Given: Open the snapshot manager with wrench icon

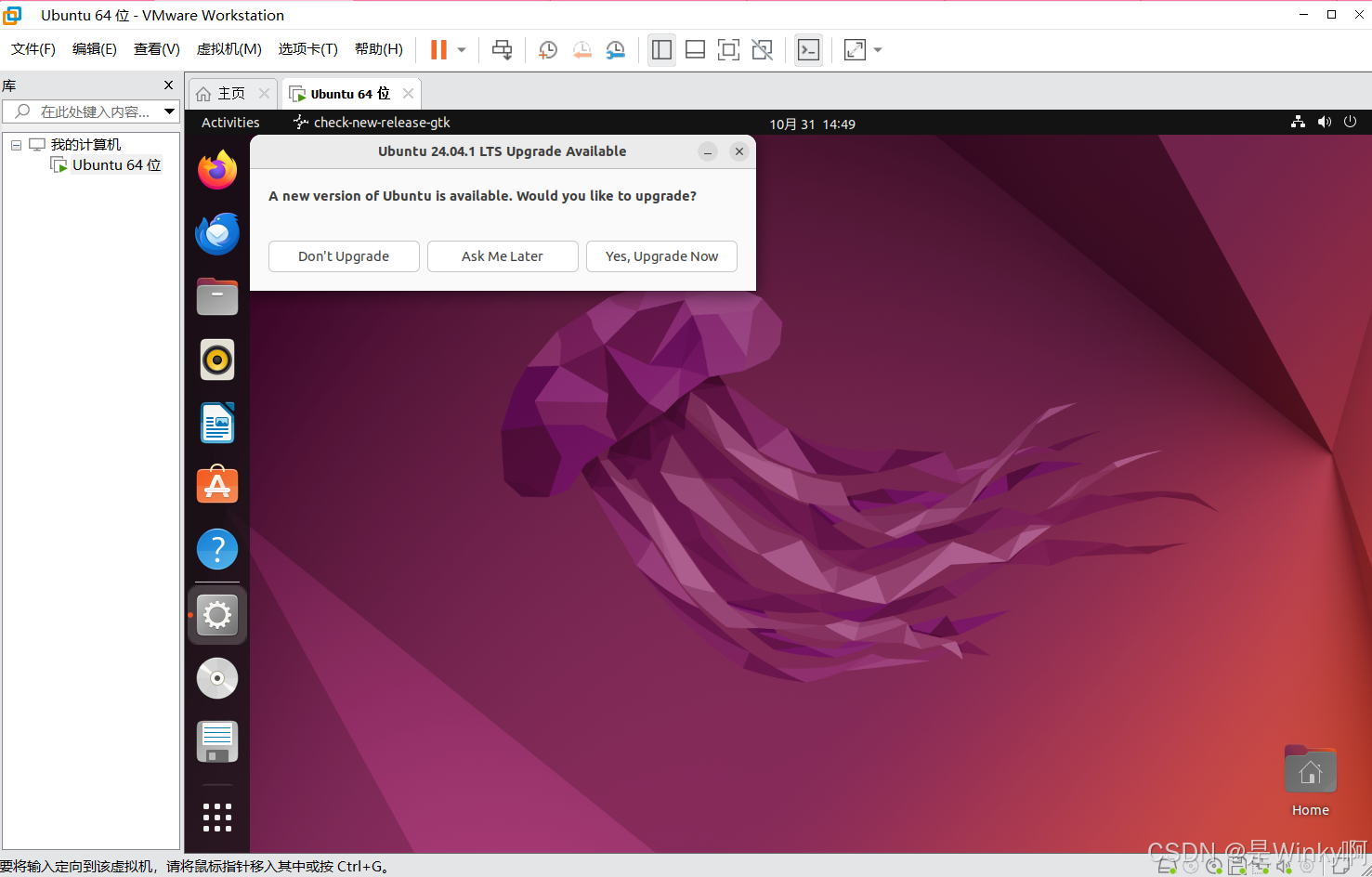Looking at the screenshot, I should tap(616, 50).
